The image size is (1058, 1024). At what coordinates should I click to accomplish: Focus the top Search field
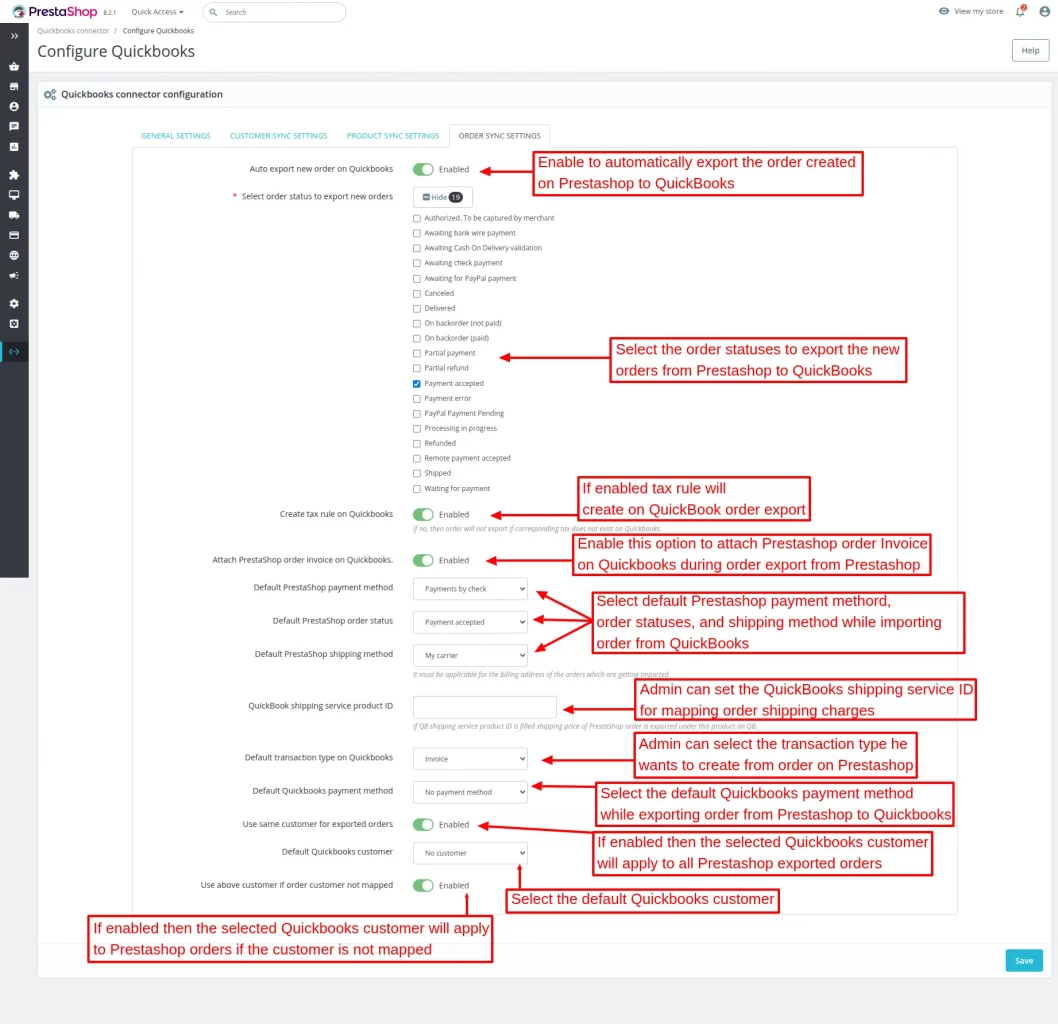coord(275,12)
